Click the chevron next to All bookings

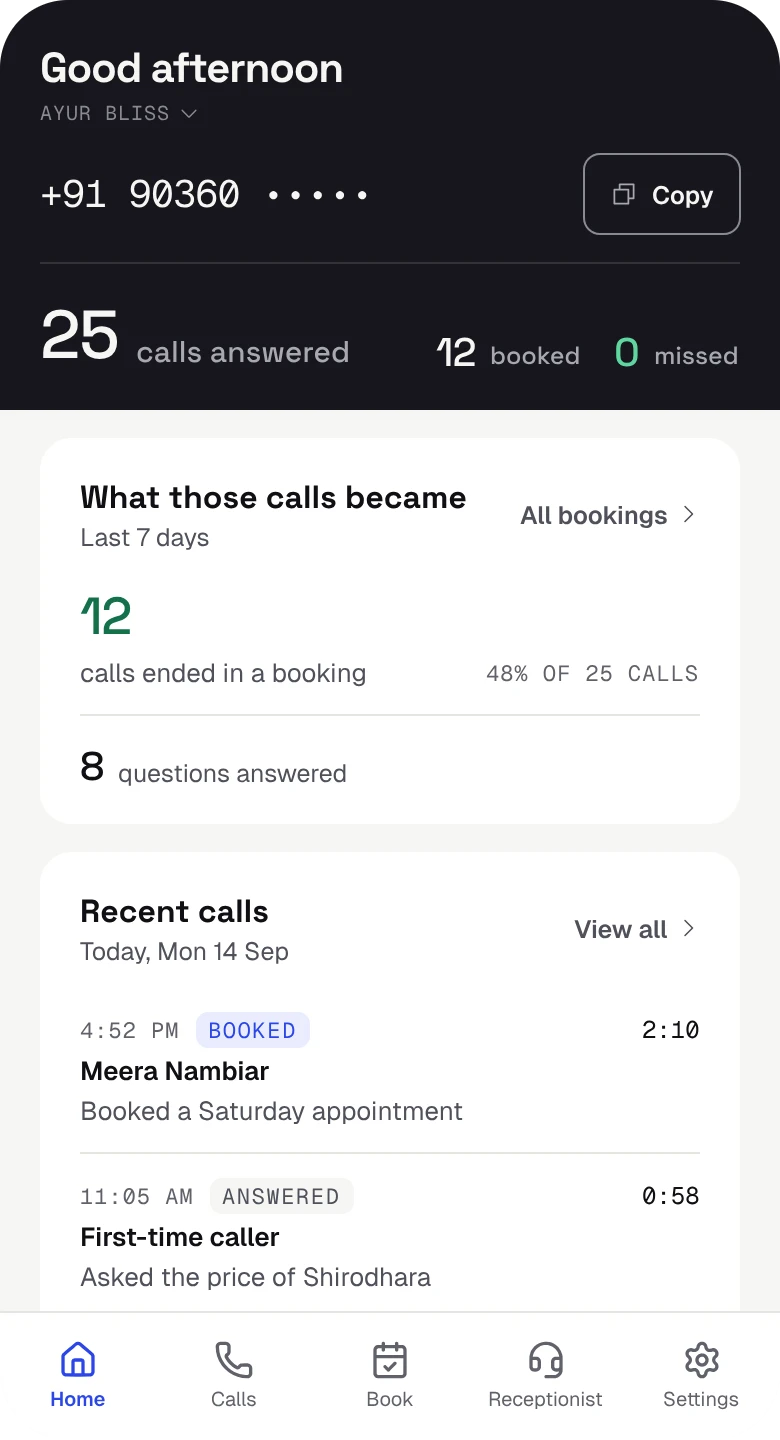688,515
